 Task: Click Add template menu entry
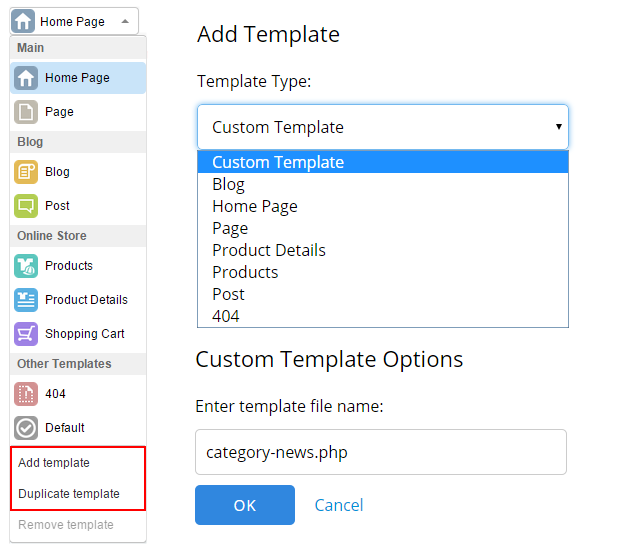coord(54,463)
